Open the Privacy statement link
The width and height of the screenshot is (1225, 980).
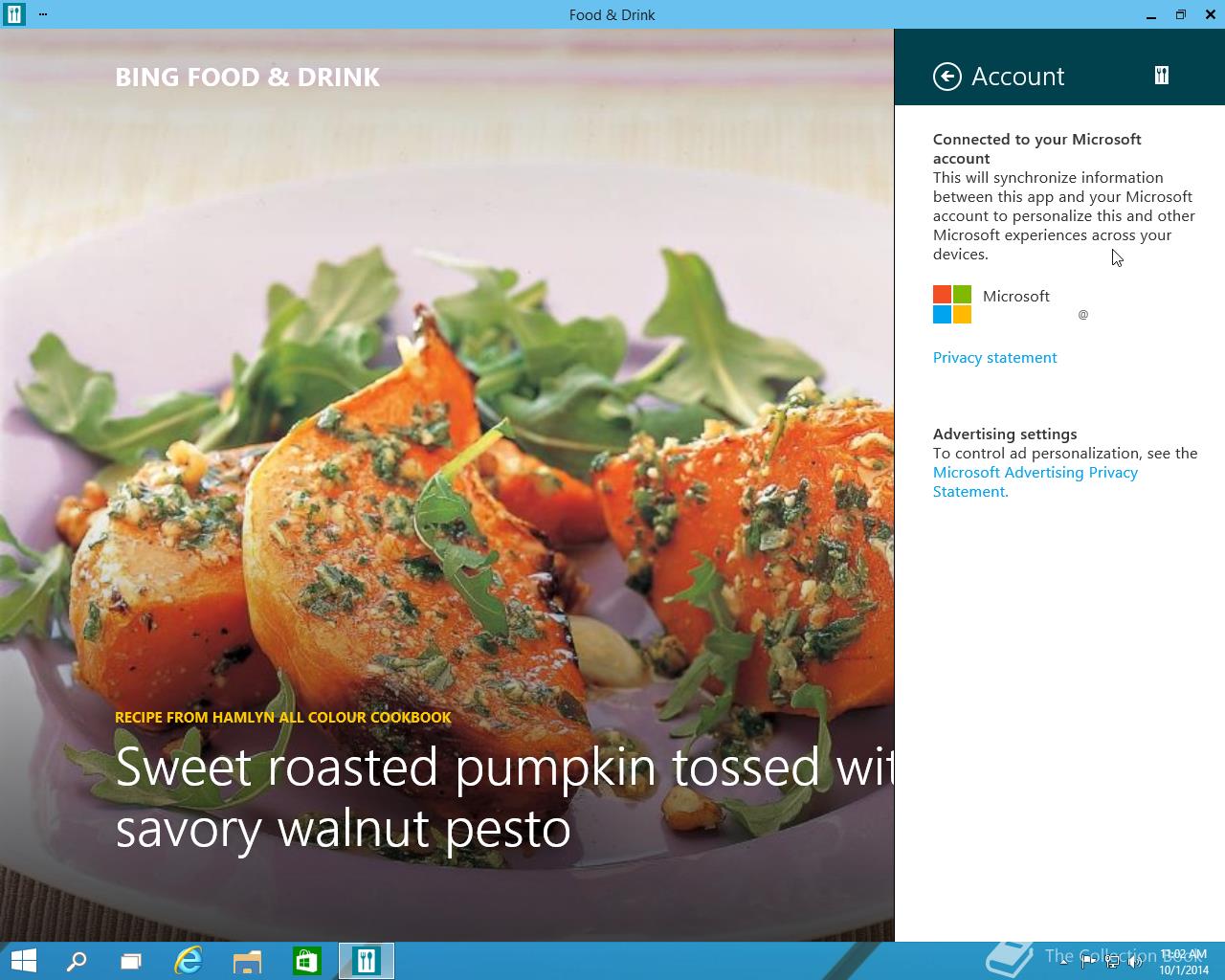[x=994, y=357]
